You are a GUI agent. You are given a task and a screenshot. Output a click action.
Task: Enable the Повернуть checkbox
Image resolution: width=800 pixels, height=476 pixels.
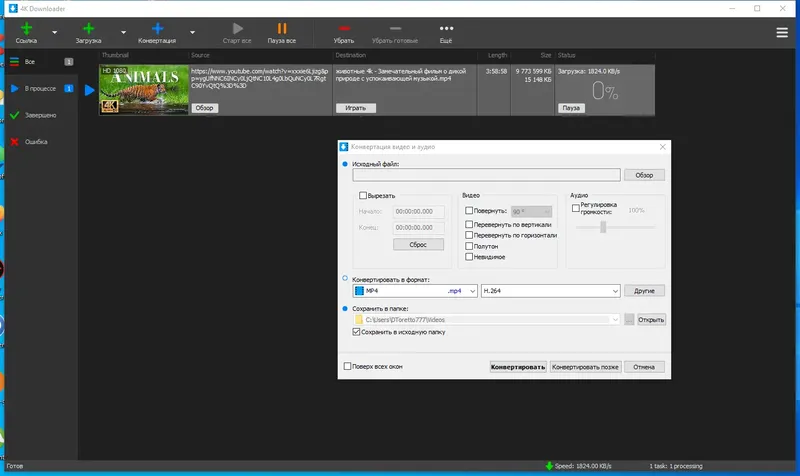point(469,210)
